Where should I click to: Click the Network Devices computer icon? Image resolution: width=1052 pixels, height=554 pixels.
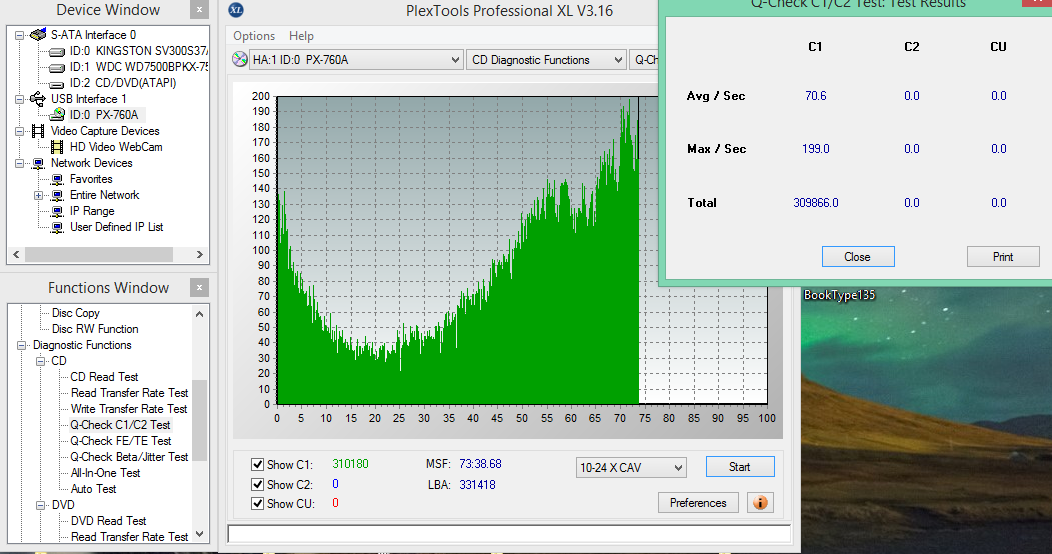click(39, 163)
